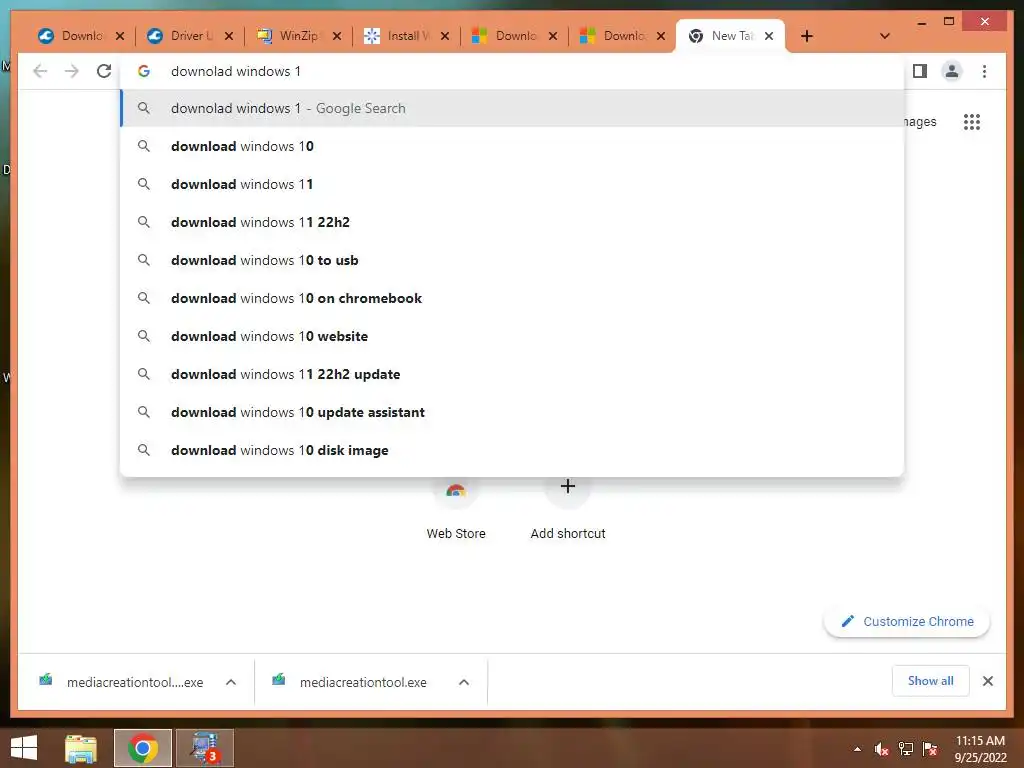
Task: Select suggestion 'download windows 10 disk image'
Action: [512, 450]
